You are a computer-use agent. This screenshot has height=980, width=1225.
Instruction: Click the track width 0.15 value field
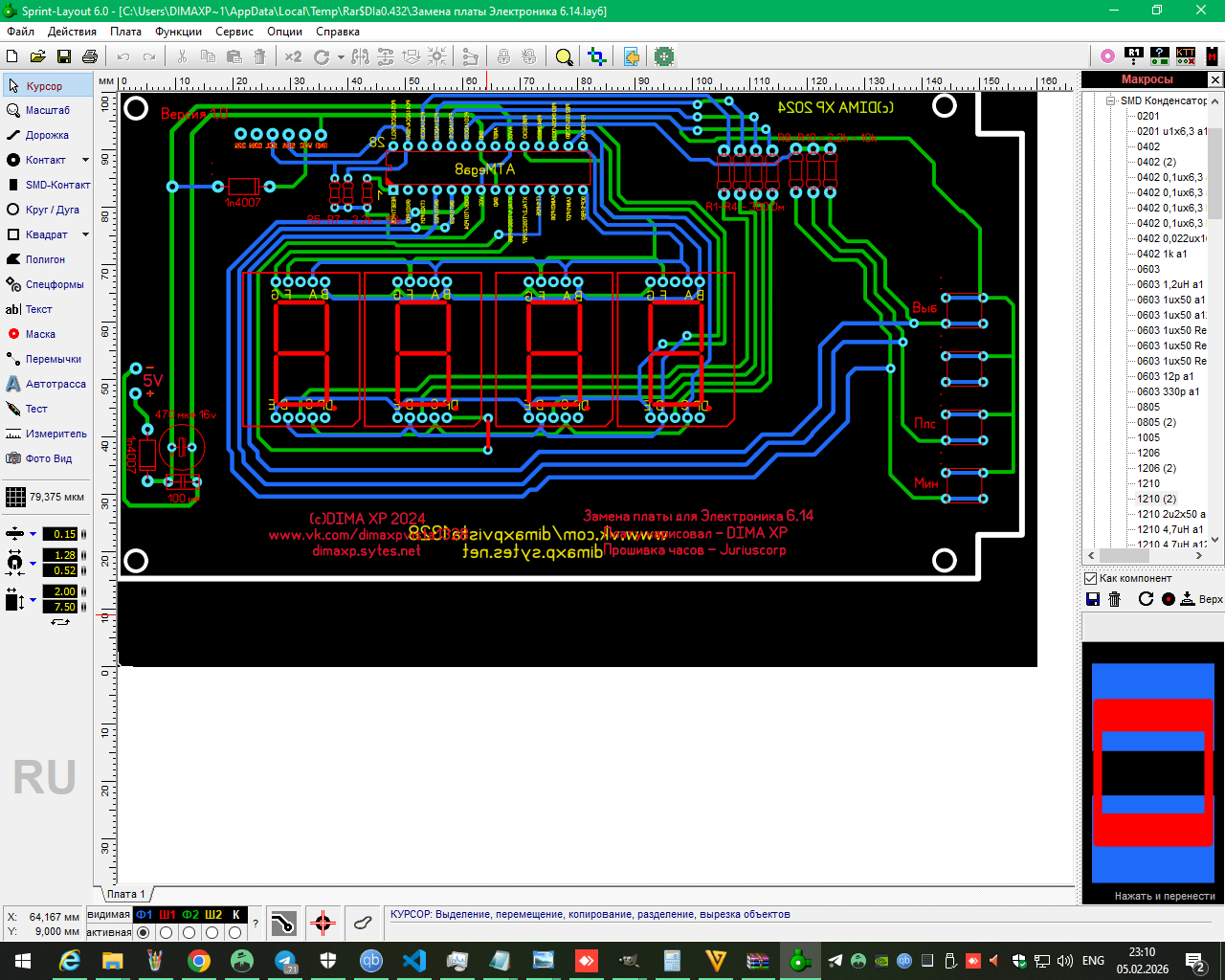click(x=64, y=534)
